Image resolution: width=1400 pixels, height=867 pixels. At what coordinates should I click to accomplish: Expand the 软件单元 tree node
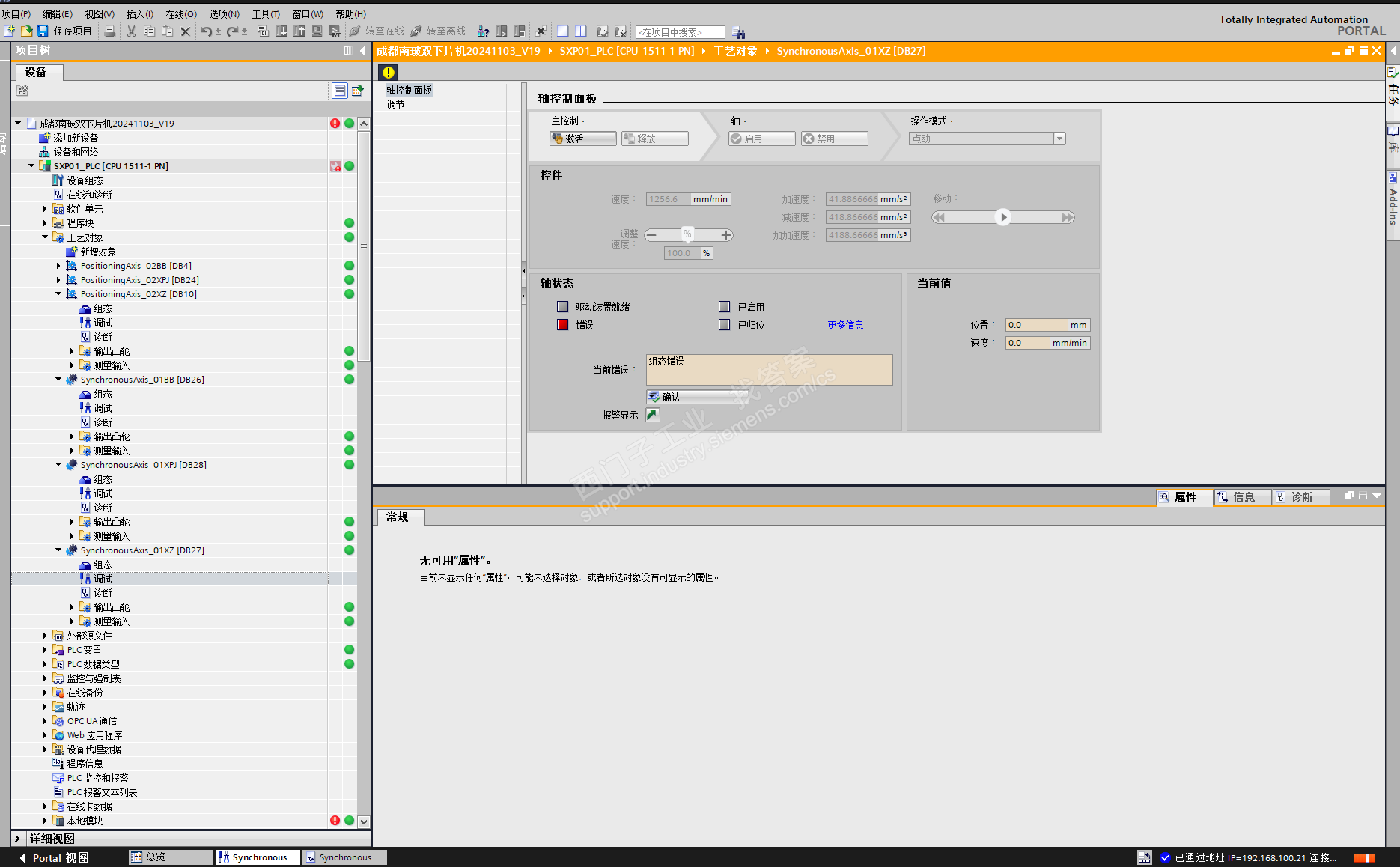(x=45, y=209)
